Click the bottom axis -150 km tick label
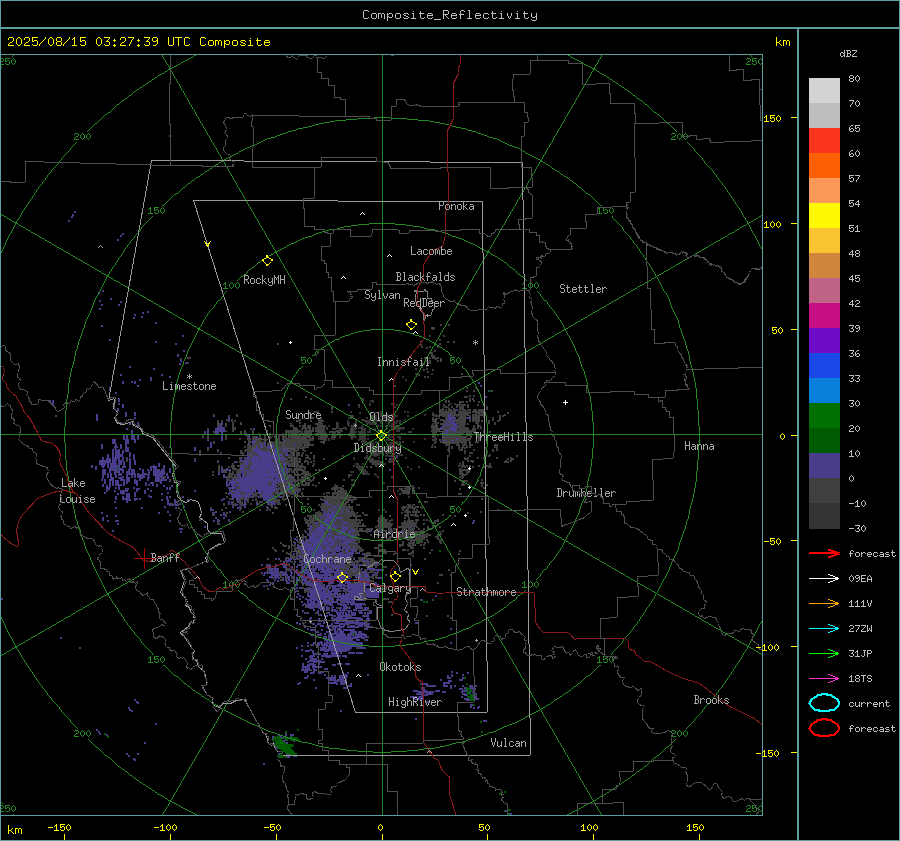Image resolution: width=900 pixels, height=841 pixels. 59,827
